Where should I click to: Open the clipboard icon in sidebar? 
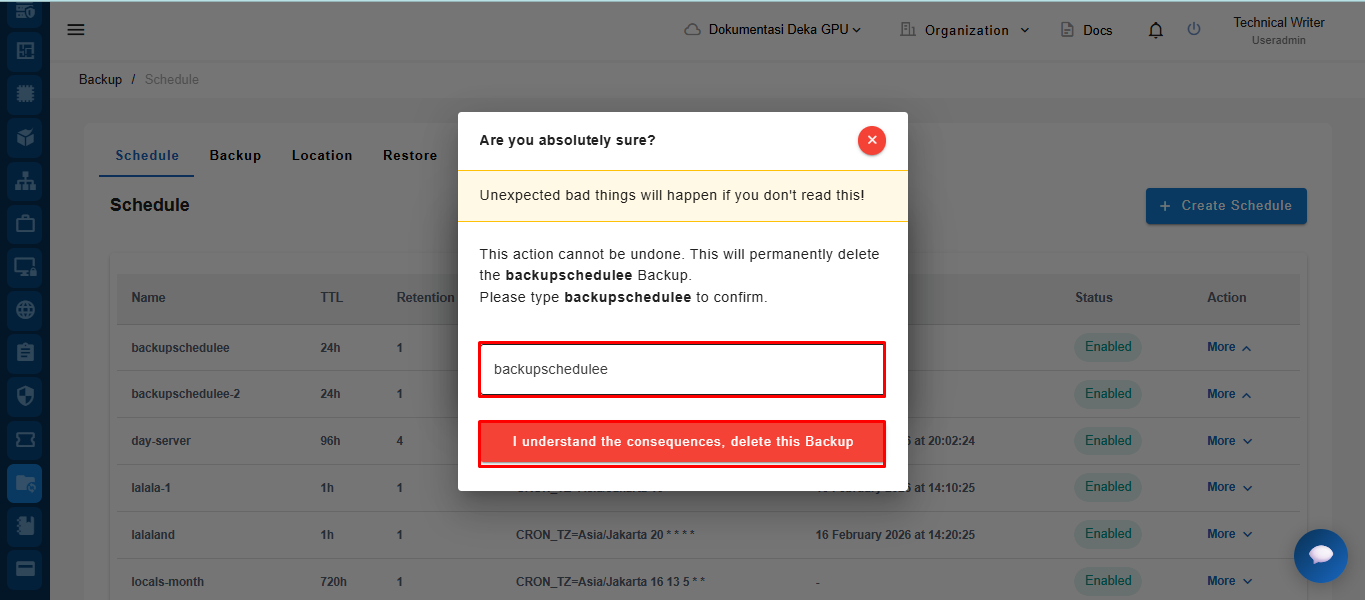pos(25,353)
